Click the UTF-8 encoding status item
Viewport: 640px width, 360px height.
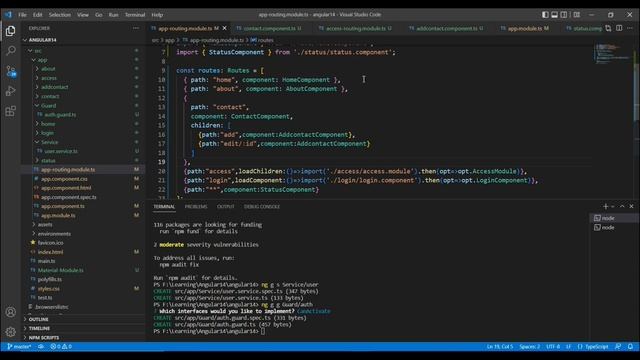pos(553,347)
